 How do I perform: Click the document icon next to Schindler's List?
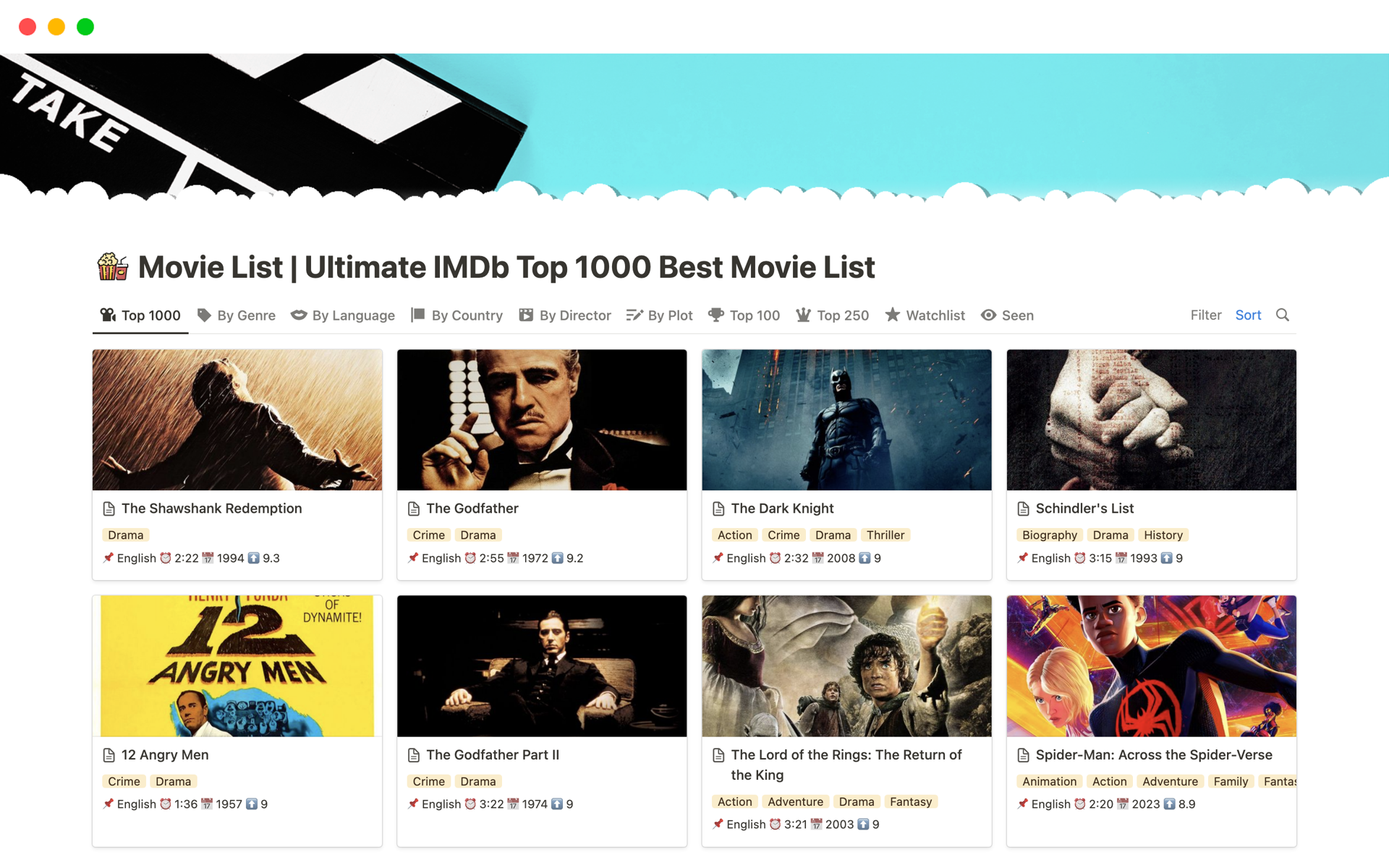click(1023, 509)
